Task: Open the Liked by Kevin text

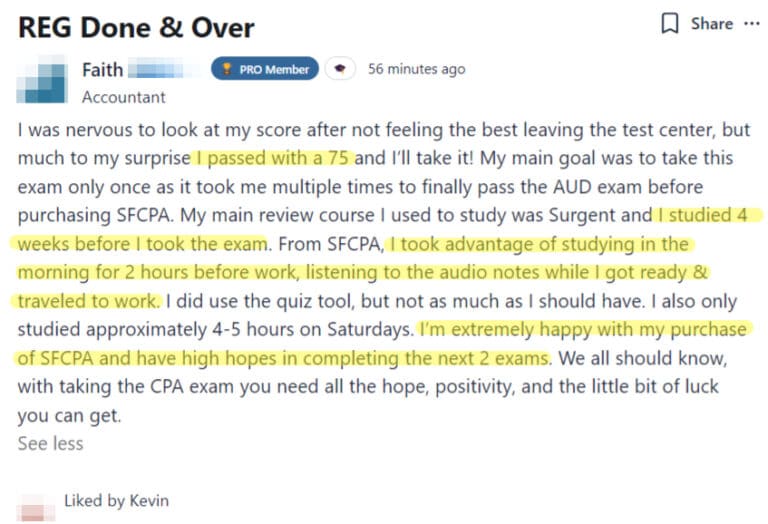Action: [x=117, y=500]
